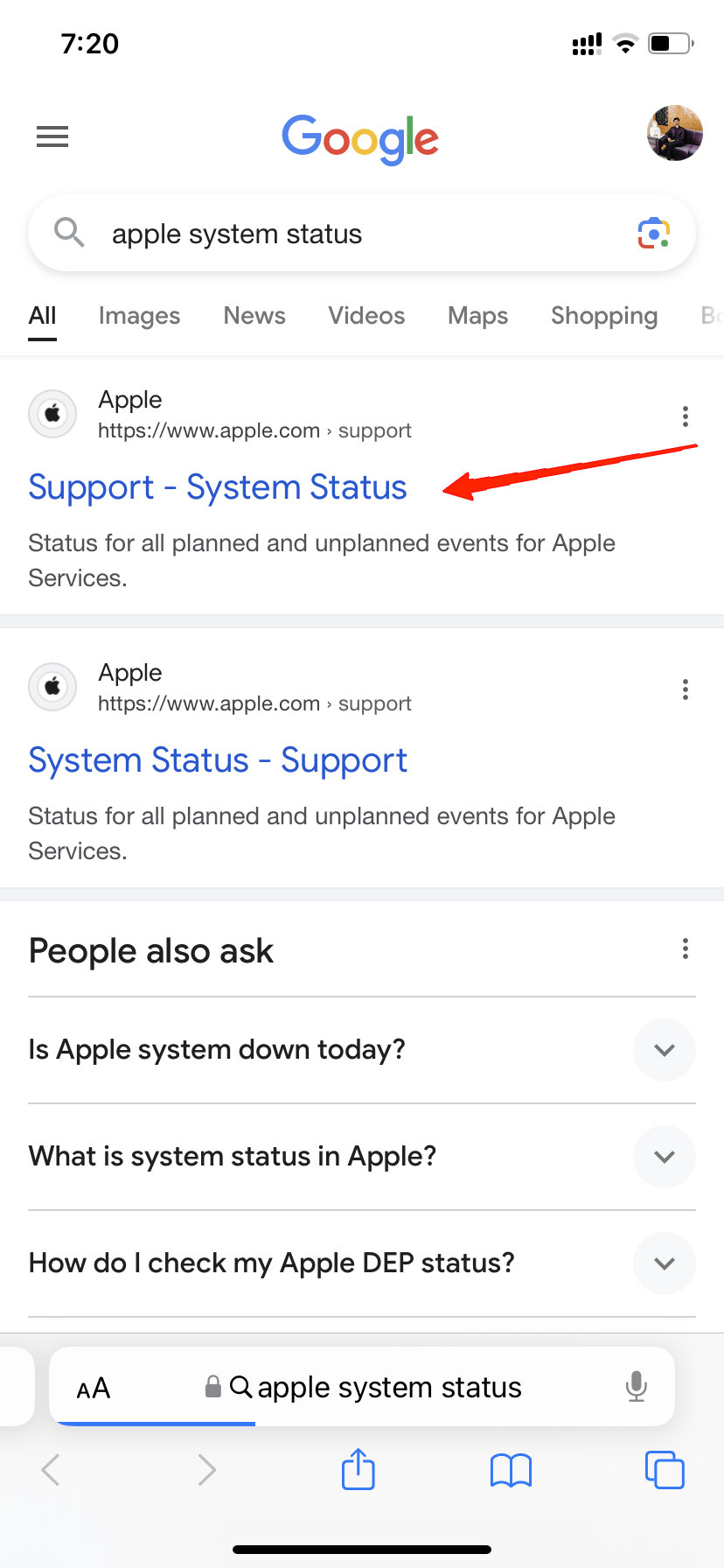
Task: Open the Google hamburger menu
Action: pos(52,136)
